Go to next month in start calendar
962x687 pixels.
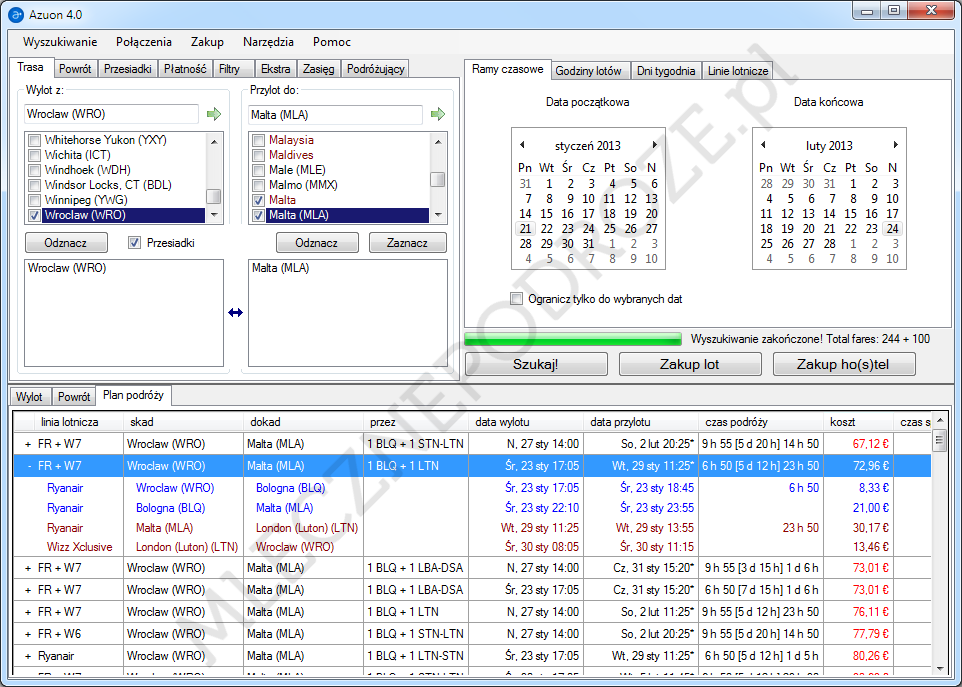point(655,146)
